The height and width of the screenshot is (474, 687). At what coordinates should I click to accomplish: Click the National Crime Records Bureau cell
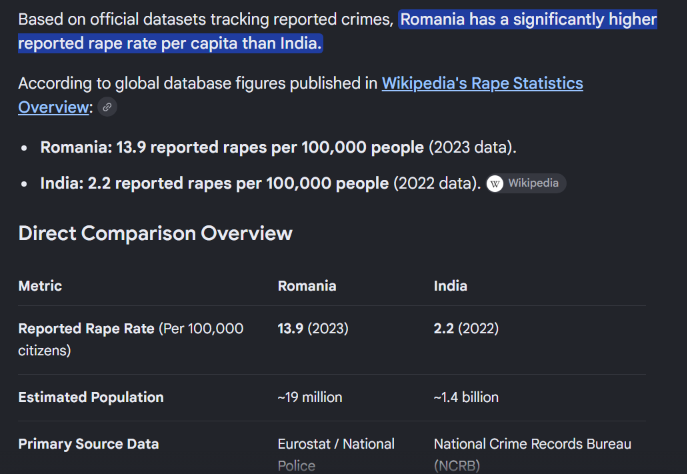(532, 455)
